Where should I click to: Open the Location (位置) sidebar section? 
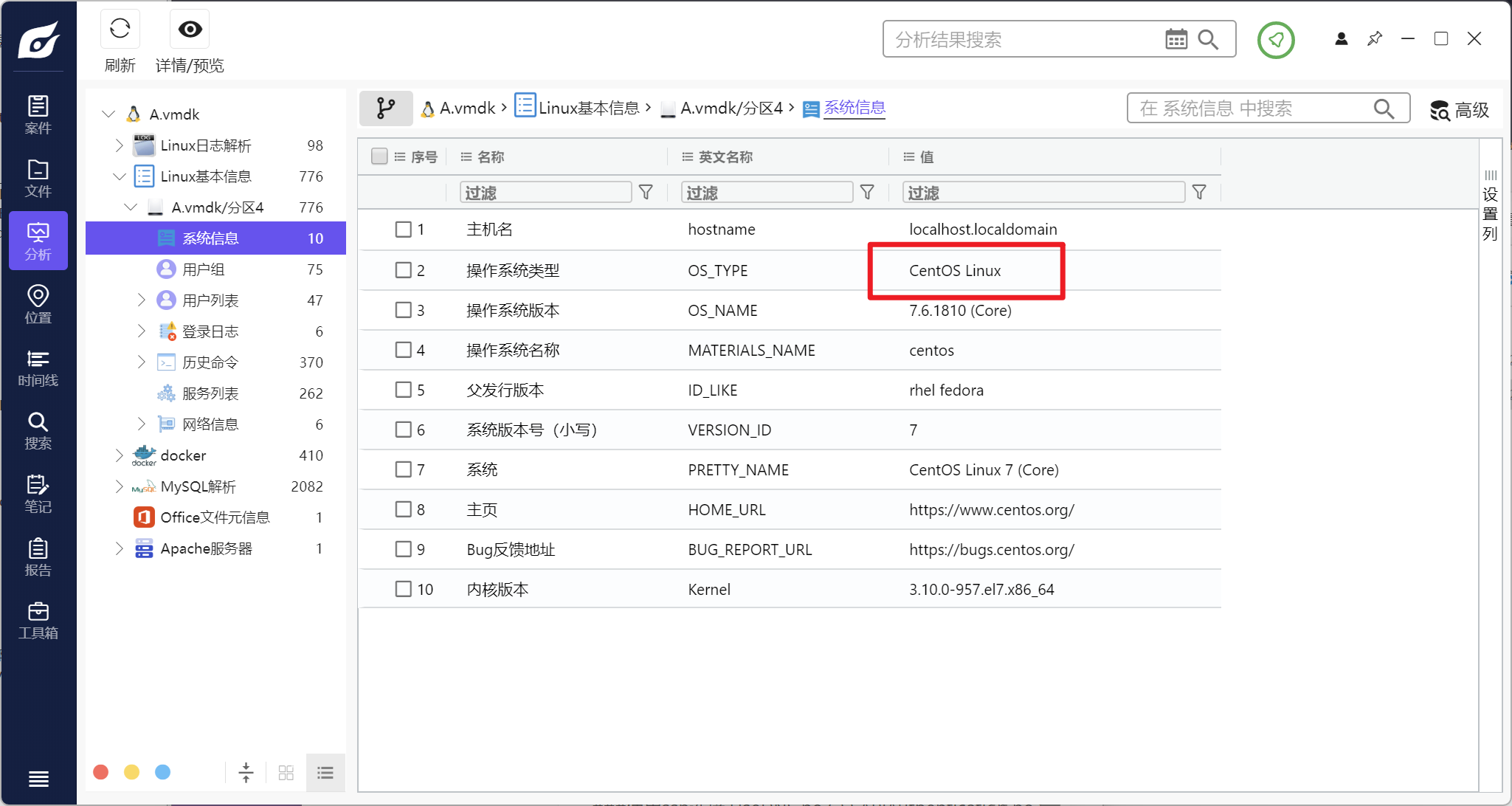[38, 304]
